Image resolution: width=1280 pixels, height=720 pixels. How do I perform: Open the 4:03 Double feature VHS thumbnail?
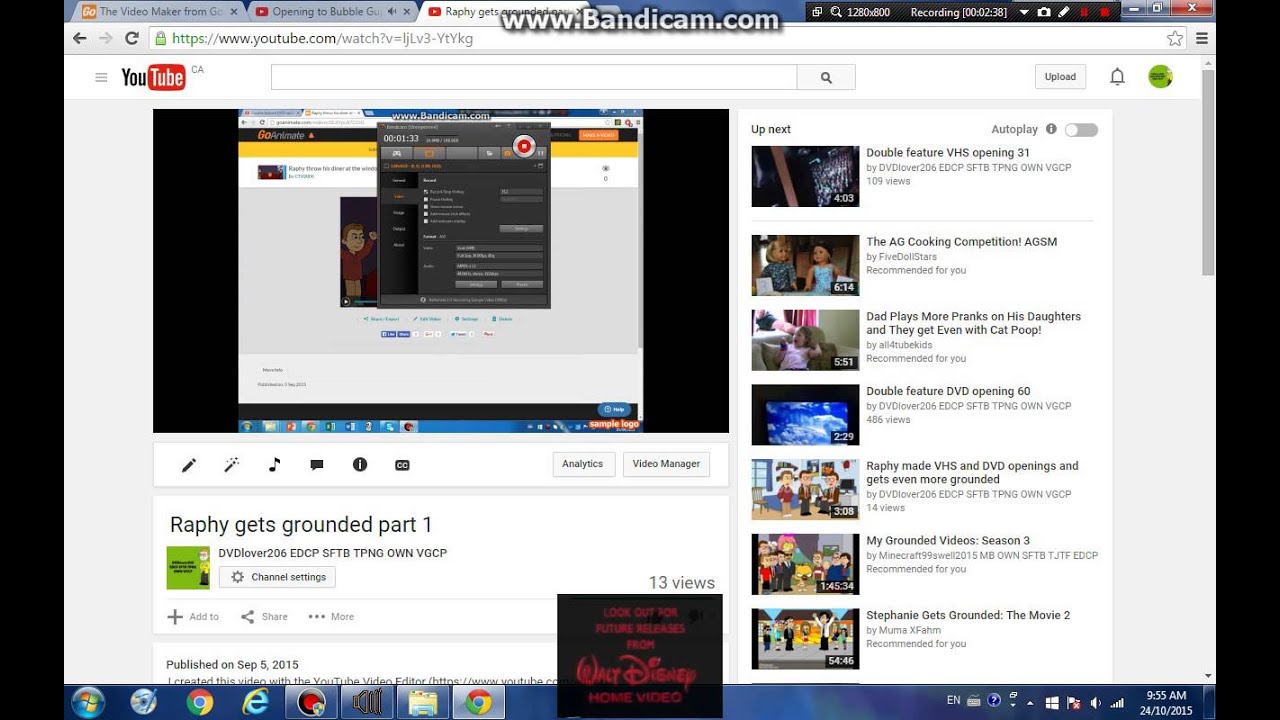coord(805,176)
